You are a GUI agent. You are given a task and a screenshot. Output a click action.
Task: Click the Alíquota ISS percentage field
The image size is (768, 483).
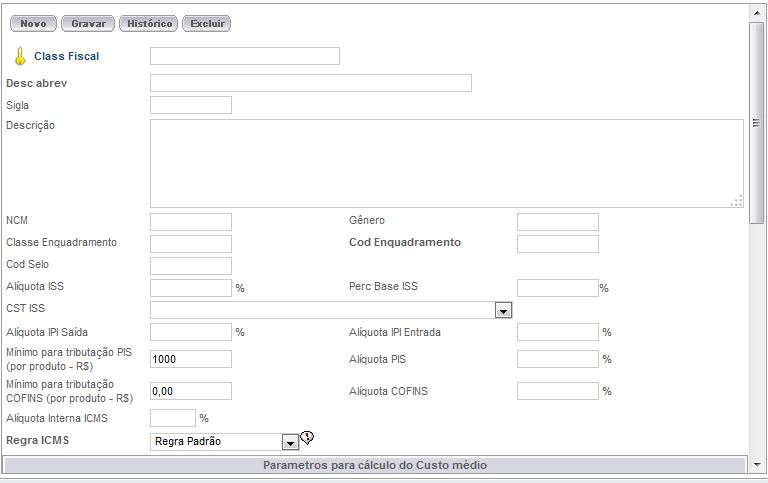191,288
